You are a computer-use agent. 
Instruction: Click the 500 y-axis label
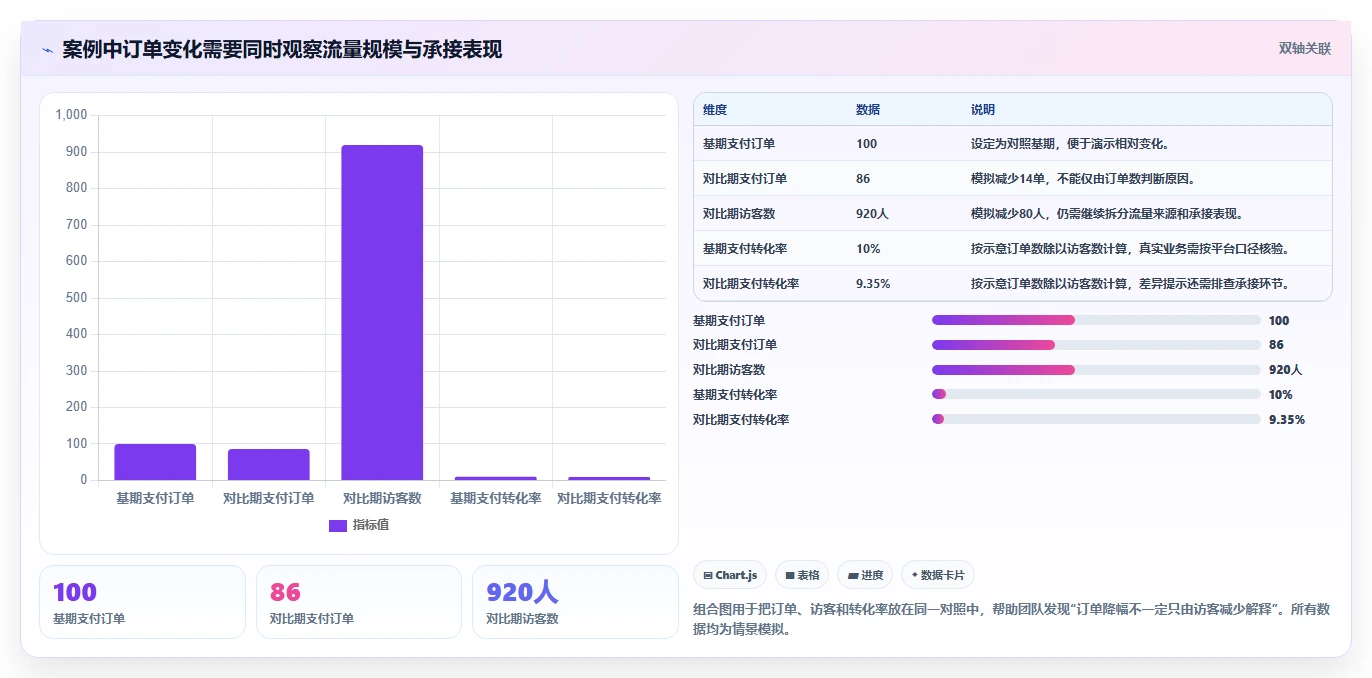(77, 298)
